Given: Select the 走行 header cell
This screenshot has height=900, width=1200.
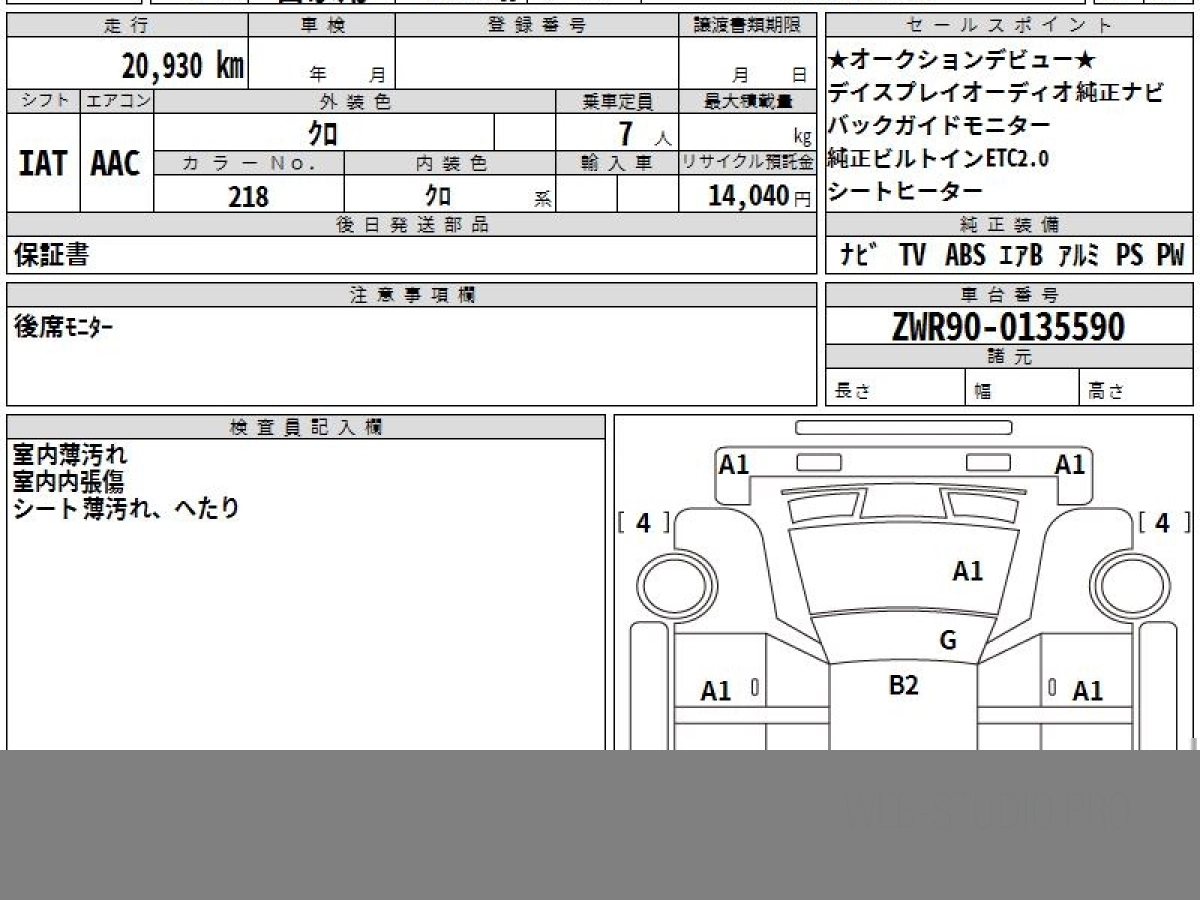Looking at the screenshot, I should click(x=126, y=26).
